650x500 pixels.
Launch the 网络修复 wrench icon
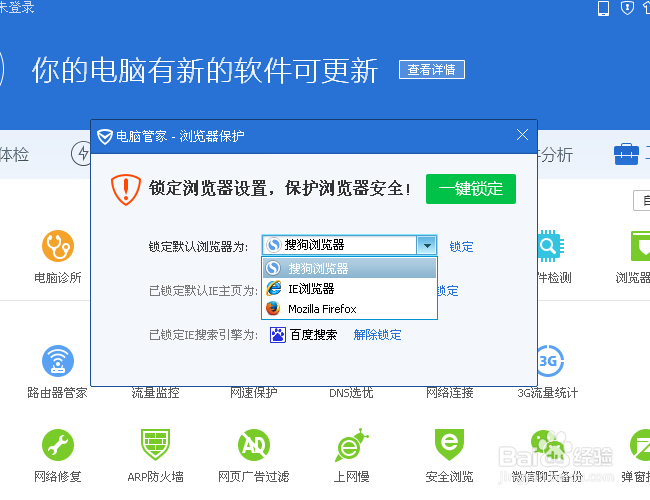(58, 445)
